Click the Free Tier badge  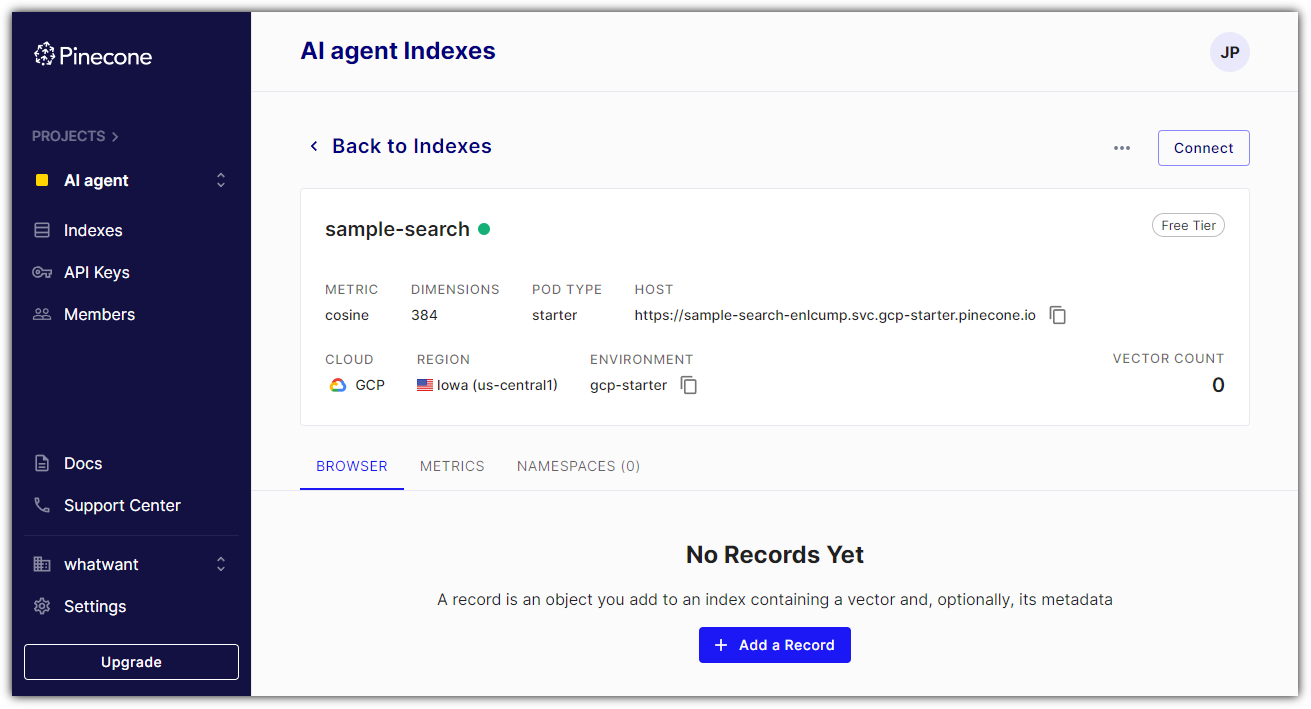(1188, 225)
